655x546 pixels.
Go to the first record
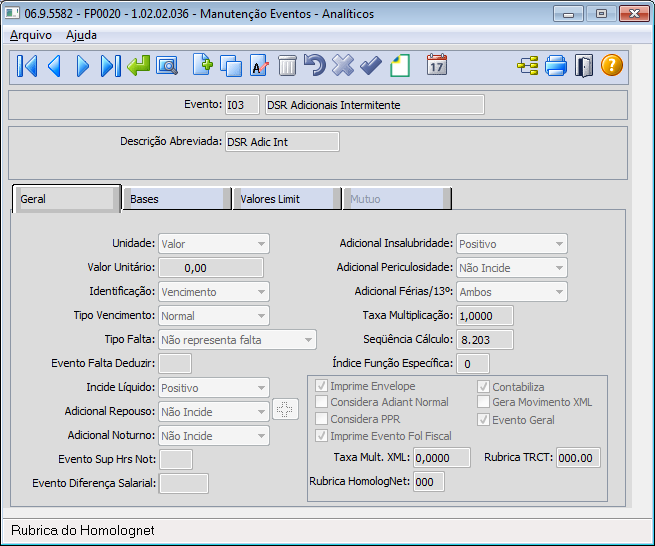click(27, 67)
